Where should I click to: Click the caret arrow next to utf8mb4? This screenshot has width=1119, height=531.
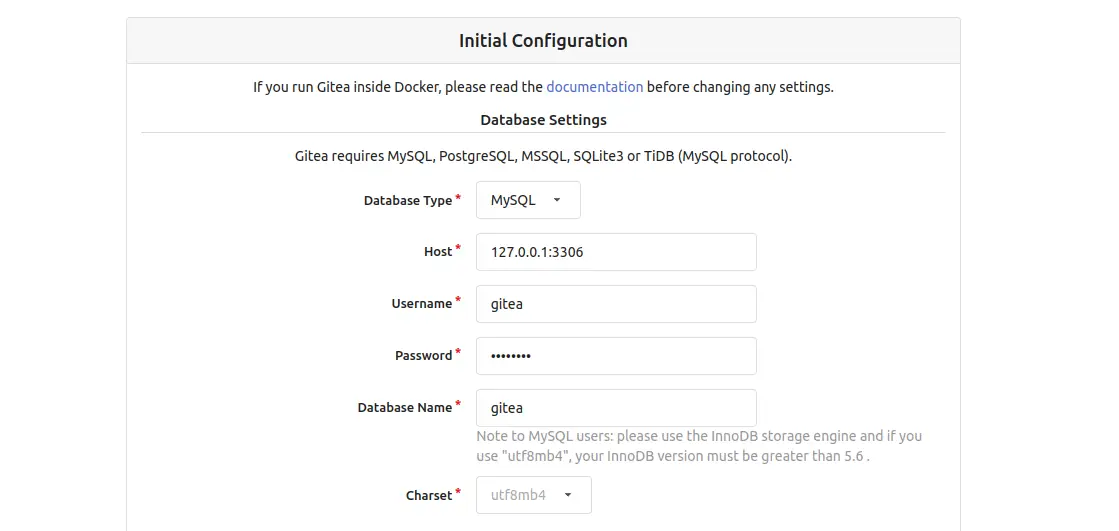click(x=568, y=495)
